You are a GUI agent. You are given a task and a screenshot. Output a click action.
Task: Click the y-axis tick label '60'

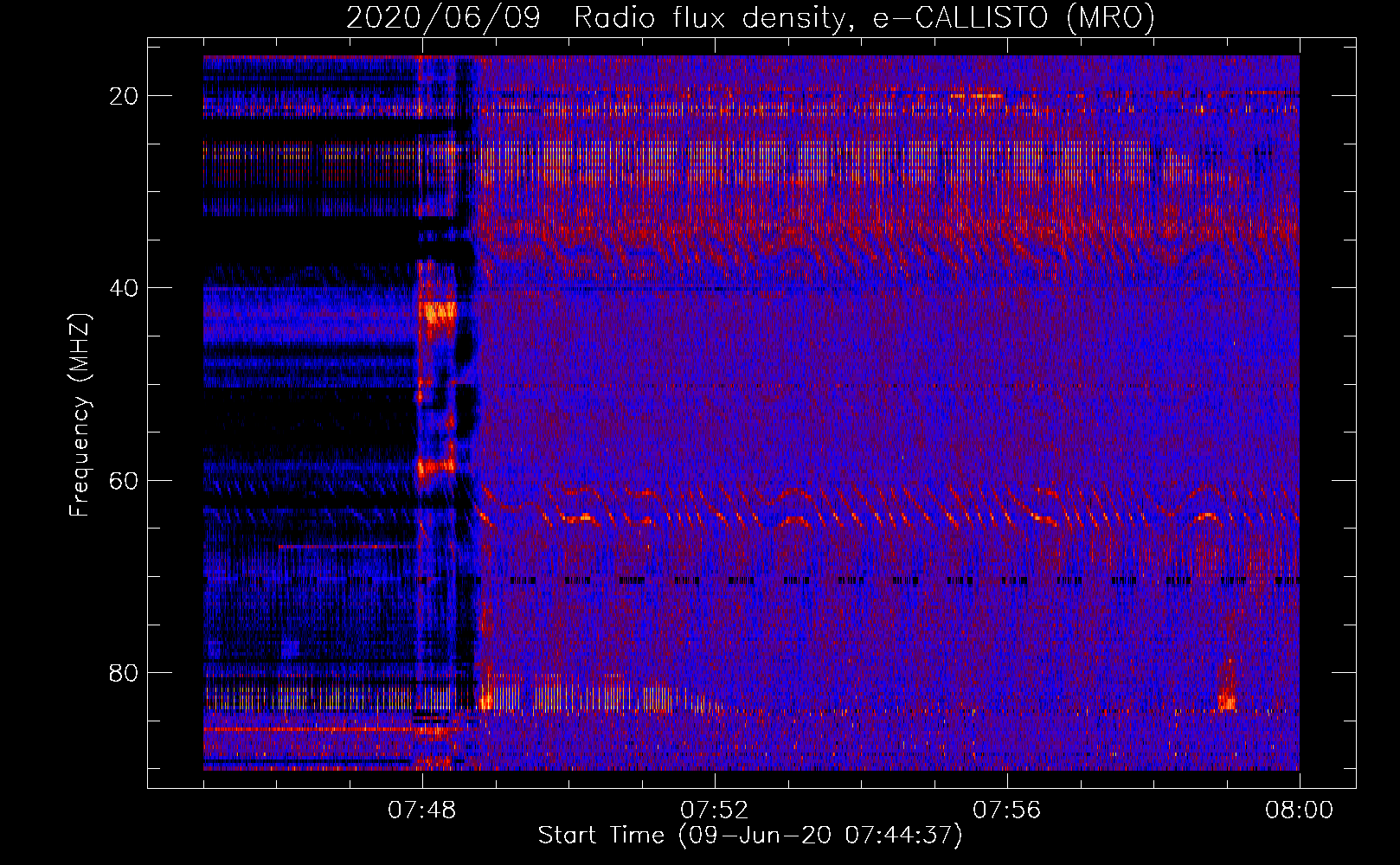(125, 480)
